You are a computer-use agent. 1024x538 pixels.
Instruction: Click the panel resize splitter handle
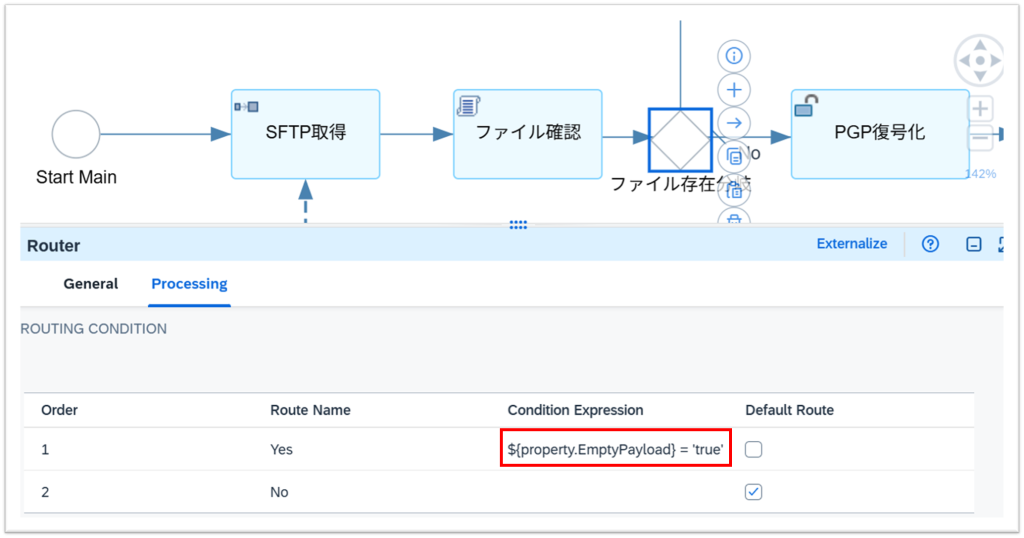(x=518, y=225)
